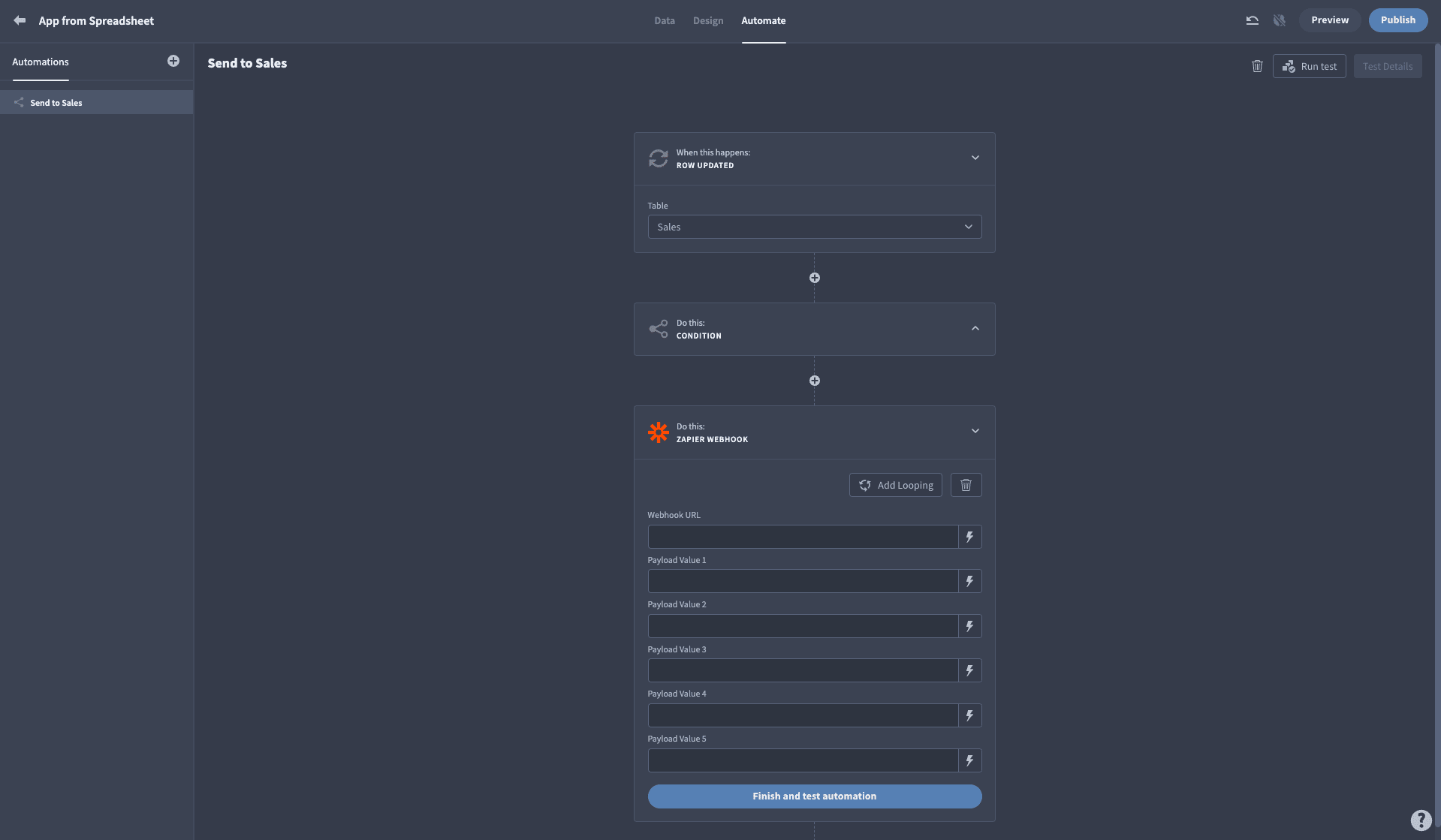Open the Preview of the app
This screenshot has width=1441, height=840.
(x=1330, y=20)
